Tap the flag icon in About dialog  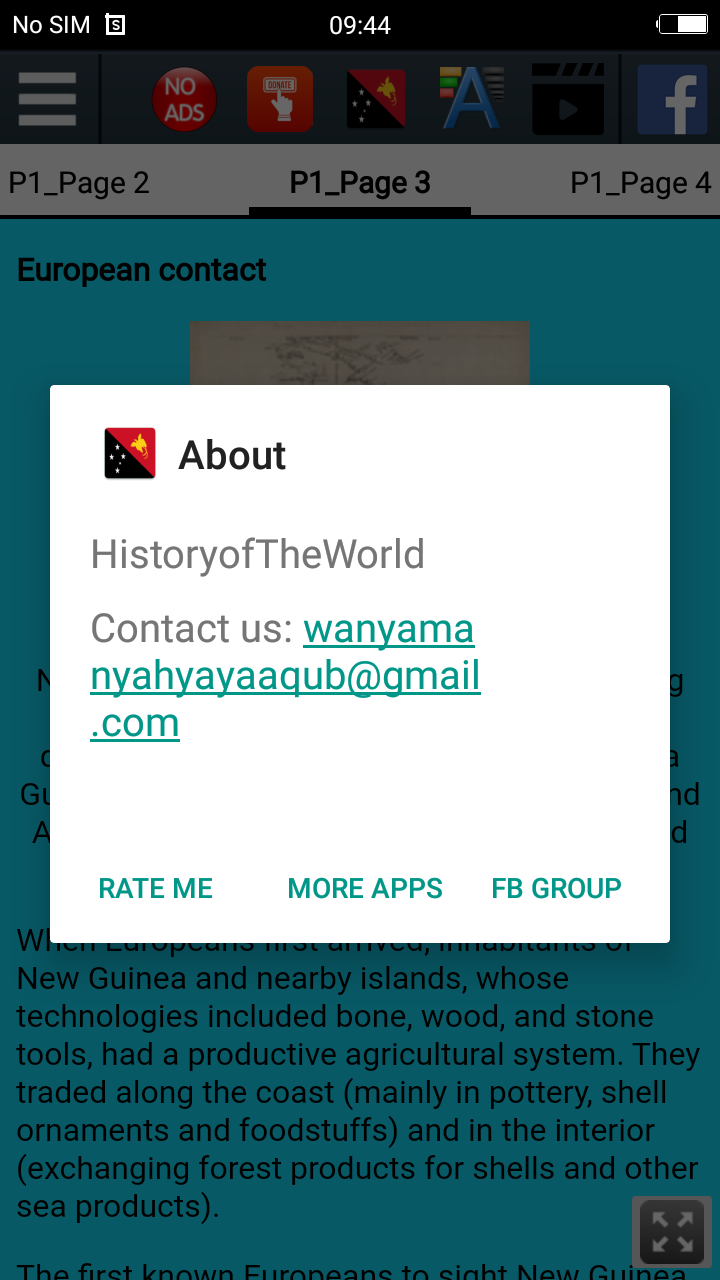[x=130, y=454]
